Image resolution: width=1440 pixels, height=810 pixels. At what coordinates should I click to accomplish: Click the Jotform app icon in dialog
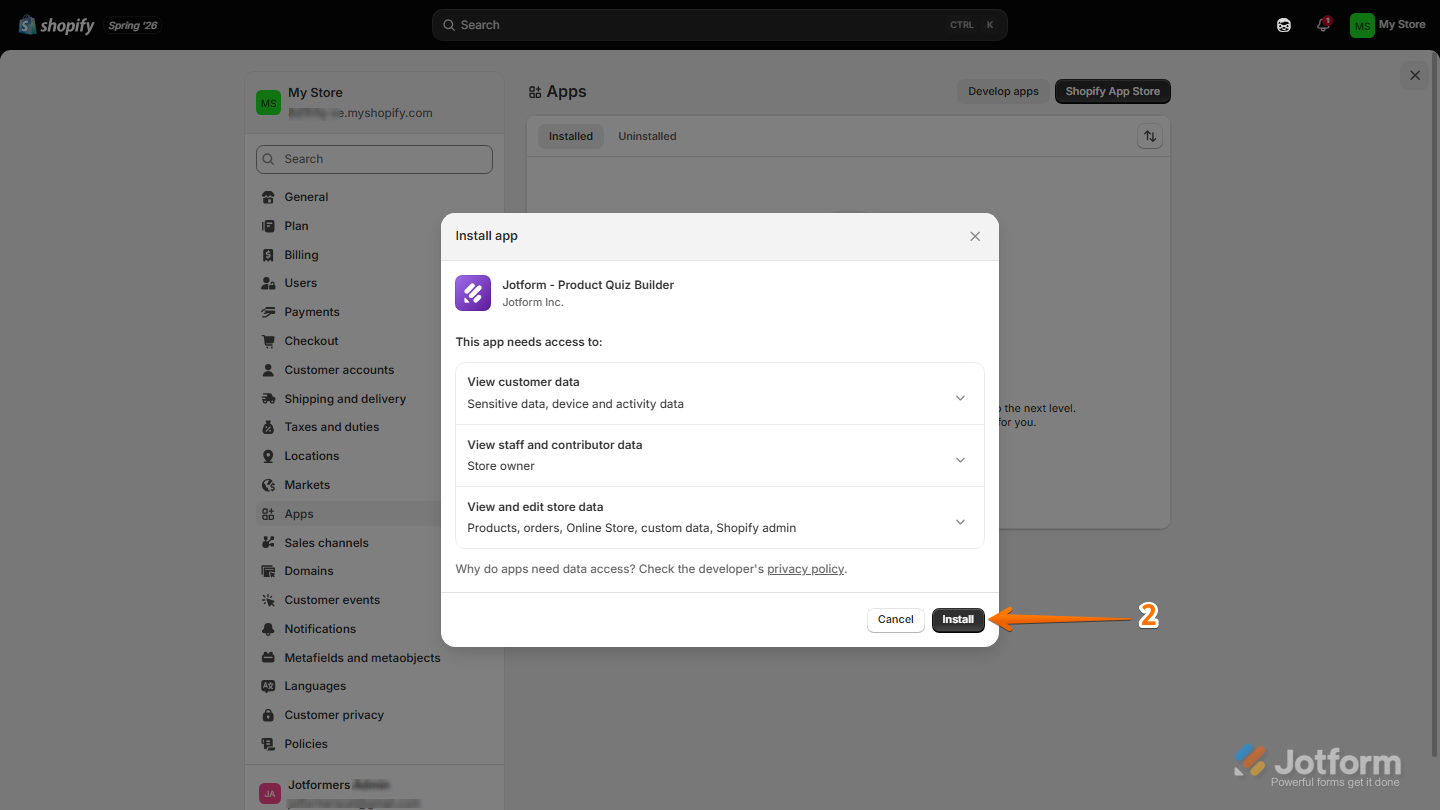point(473,293)
